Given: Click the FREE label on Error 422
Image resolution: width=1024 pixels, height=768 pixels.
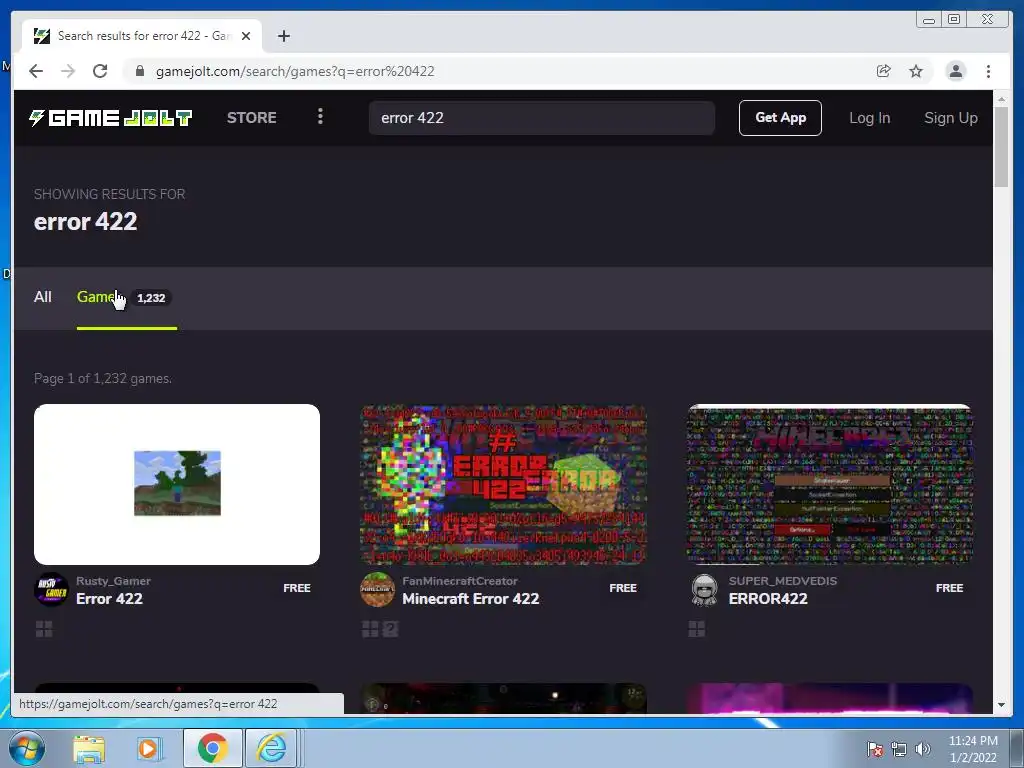Looking at the screenshot, I should pos(296,588).
